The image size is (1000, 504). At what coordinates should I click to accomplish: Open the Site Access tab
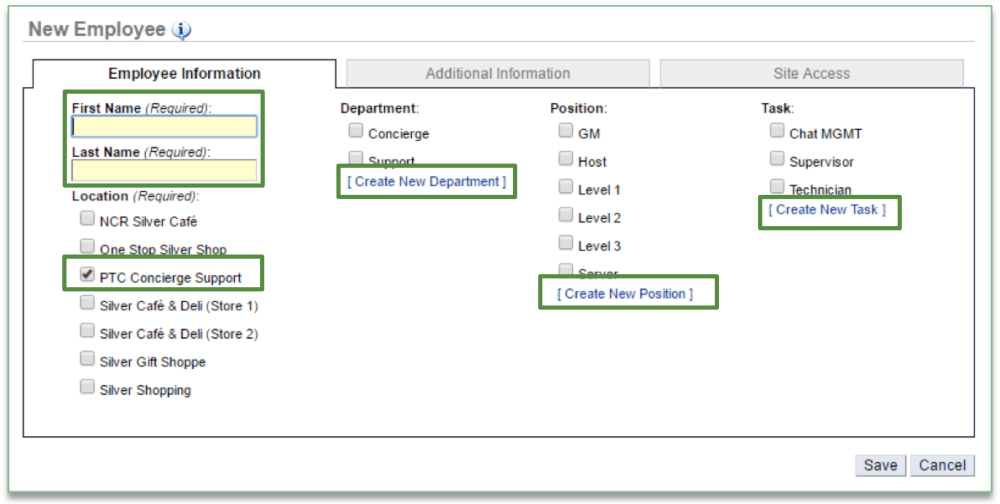[811, 73]
